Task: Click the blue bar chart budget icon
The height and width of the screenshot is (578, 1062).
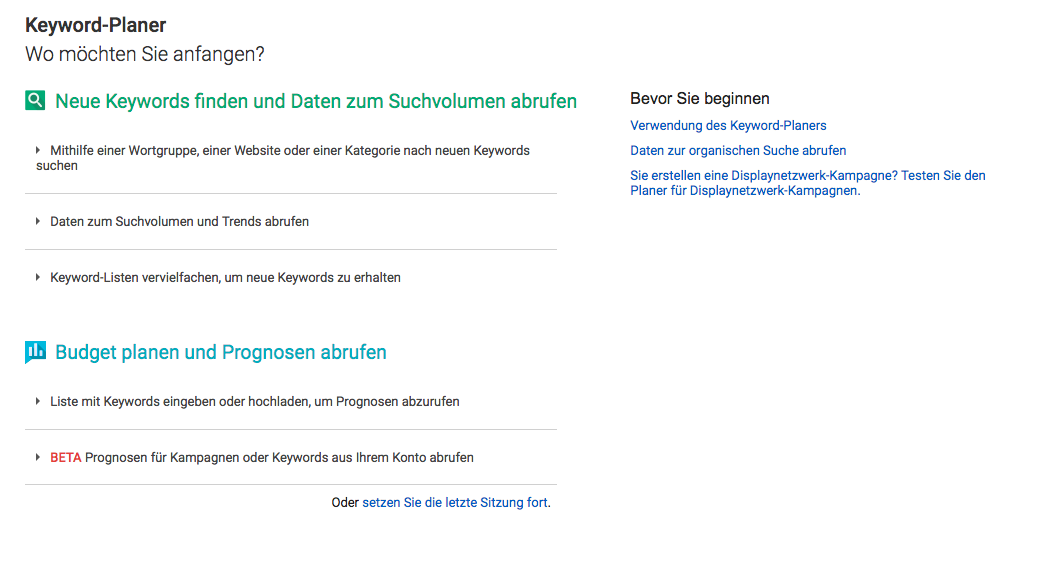Action: click(x=35, y=352)
